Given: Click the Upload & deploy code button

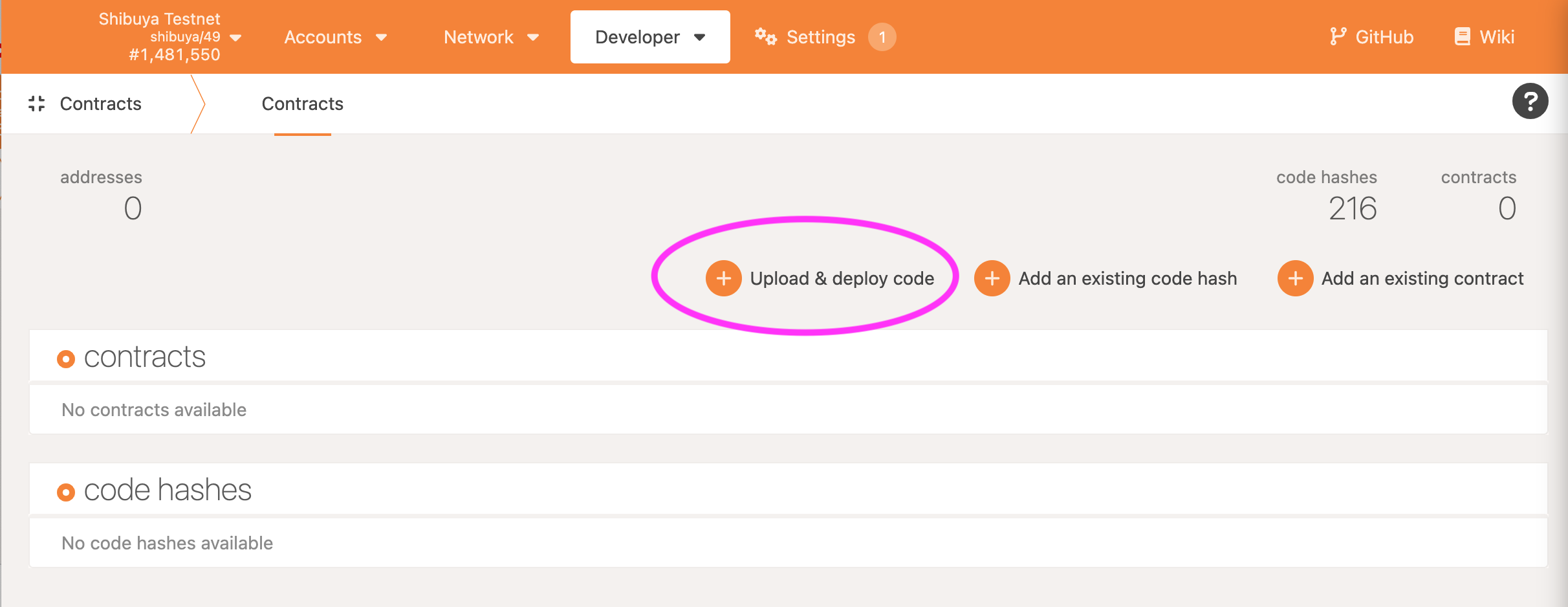Looking at the screenshot, I should click(x=842, y=278).
